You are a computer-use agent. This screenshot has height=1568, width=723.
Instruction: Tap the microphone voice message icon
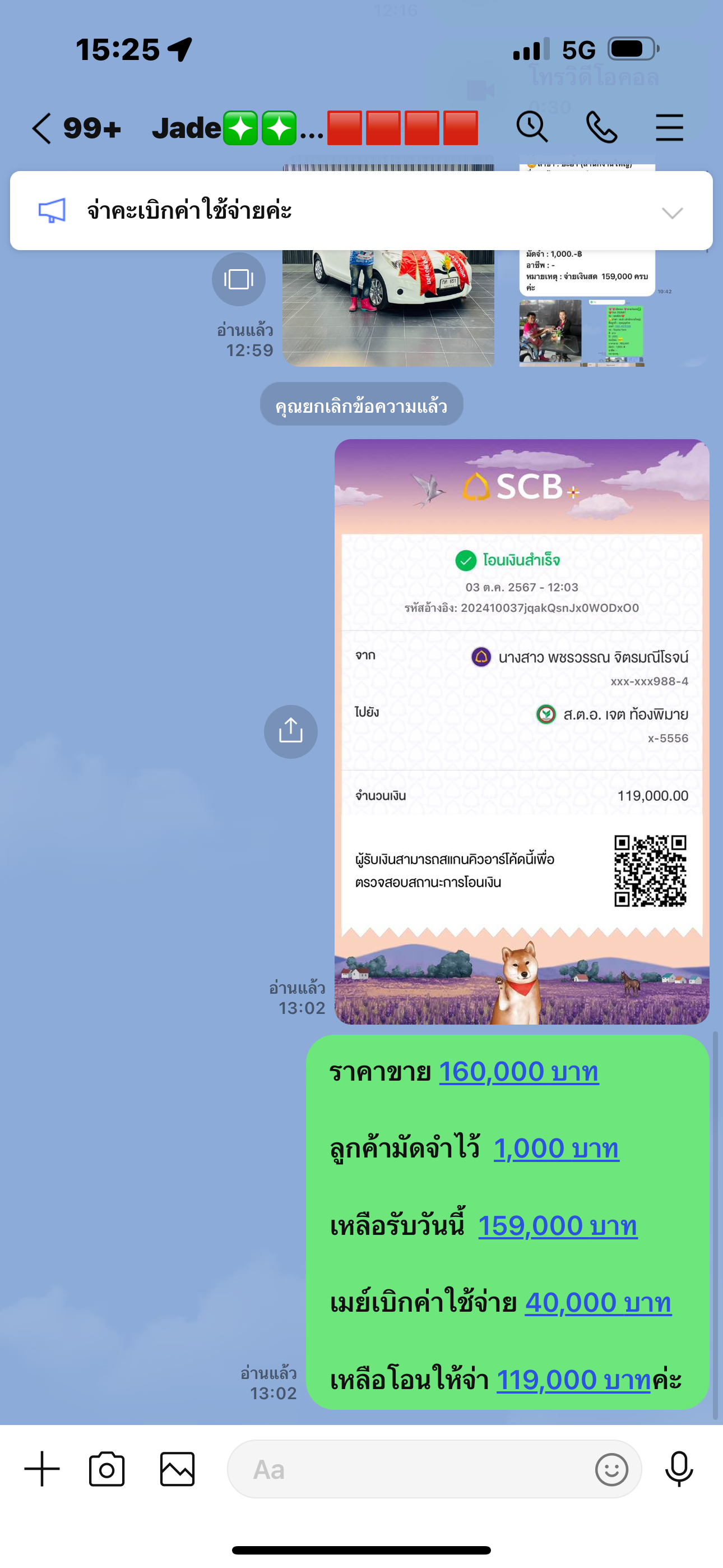(679, 1469)
